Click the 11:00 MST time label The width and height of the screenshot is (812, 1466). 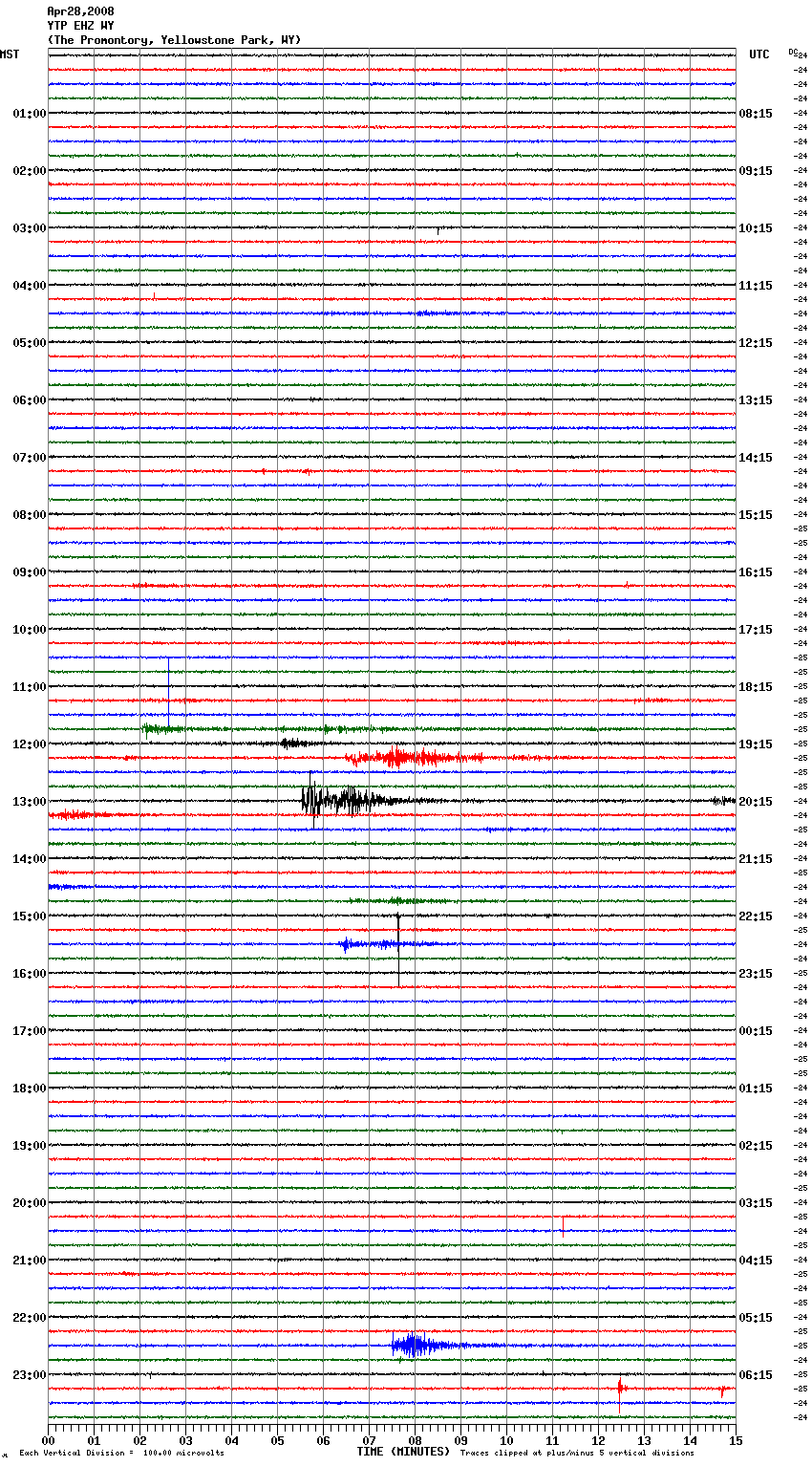(29, 687)
